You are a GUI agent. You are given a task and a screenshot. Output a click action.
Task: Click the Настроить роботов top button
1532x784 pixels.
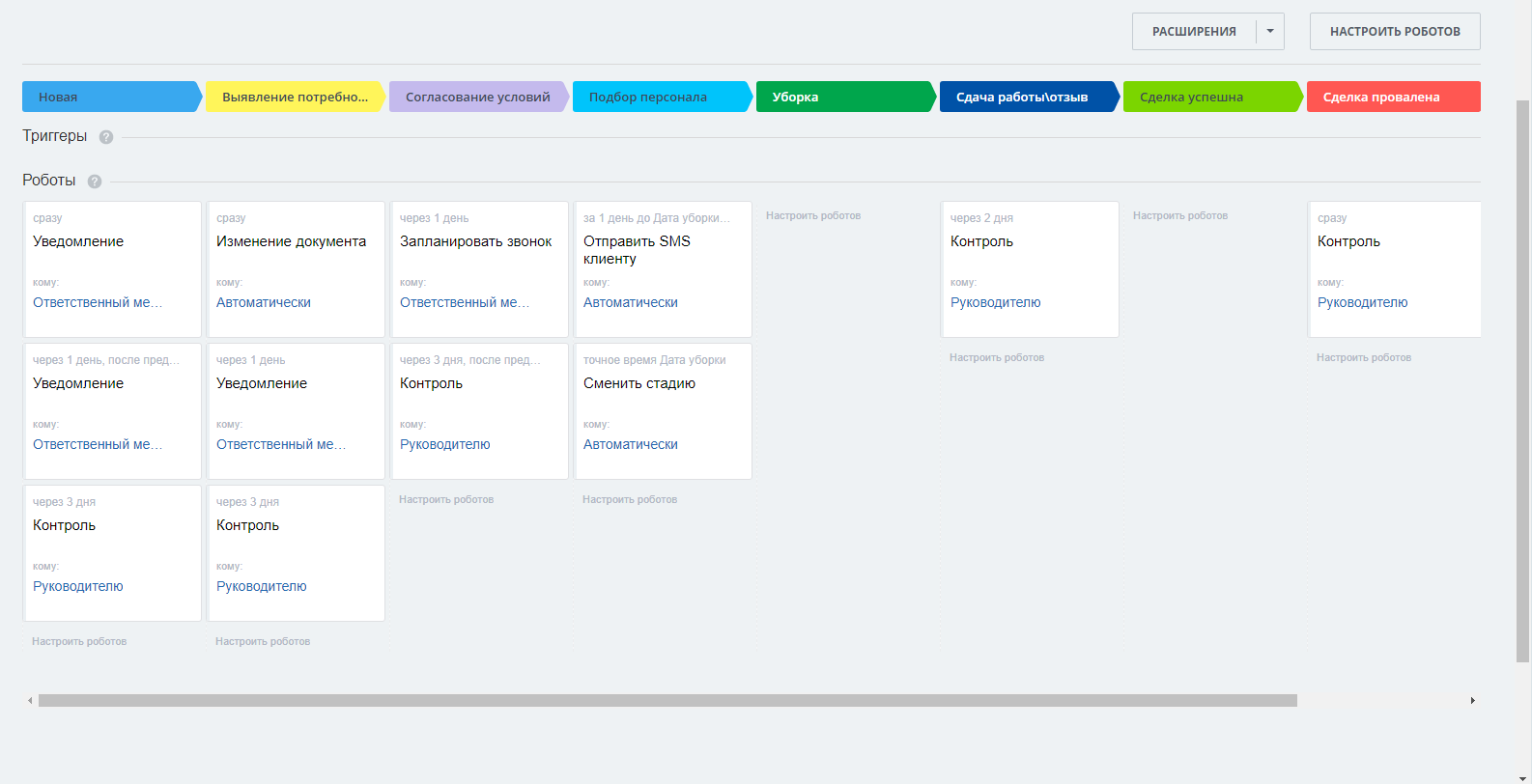coord(1395,32)
